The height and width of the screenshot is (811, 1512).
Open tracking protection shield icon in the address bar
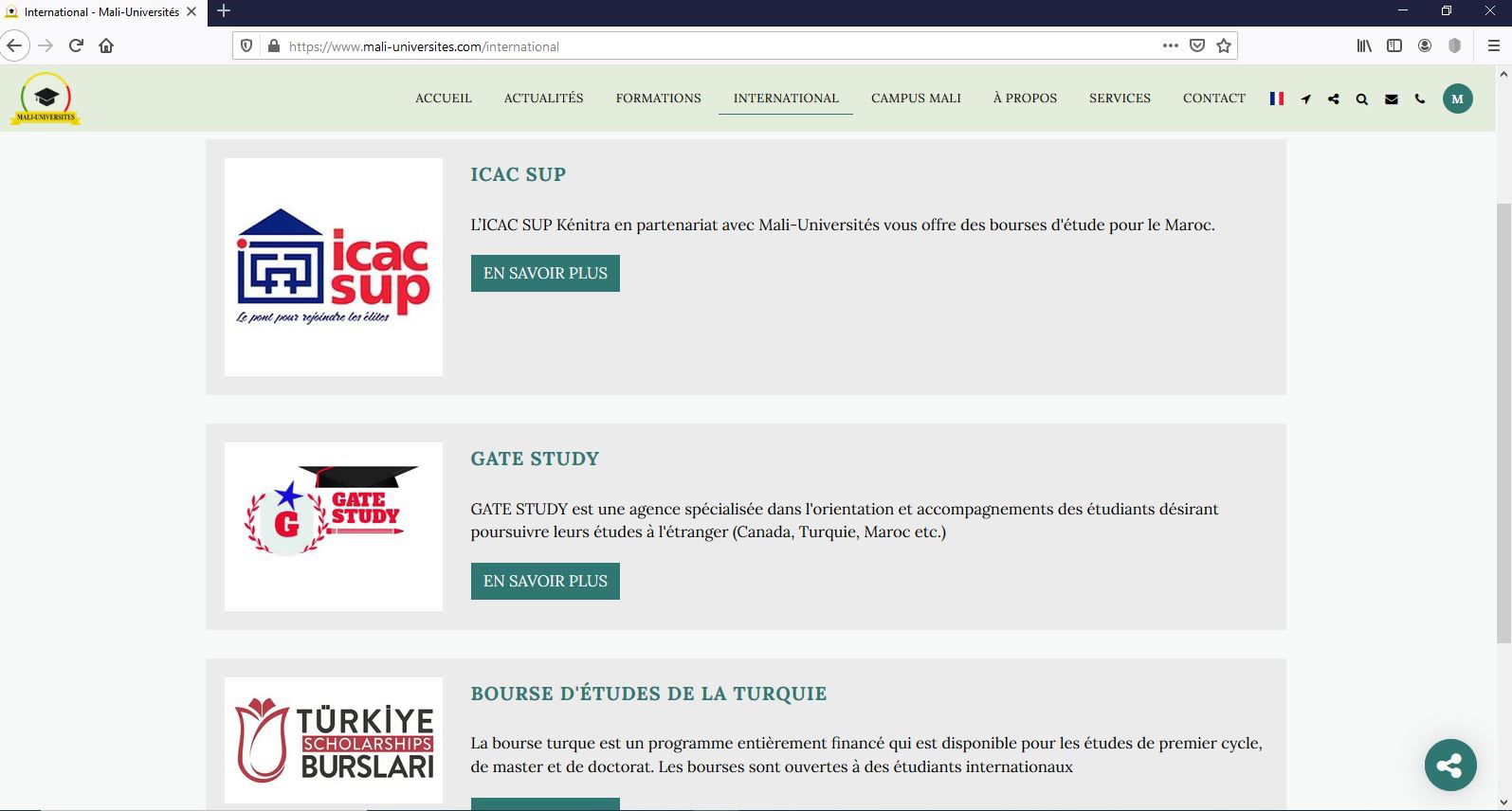tap(246, 45)
